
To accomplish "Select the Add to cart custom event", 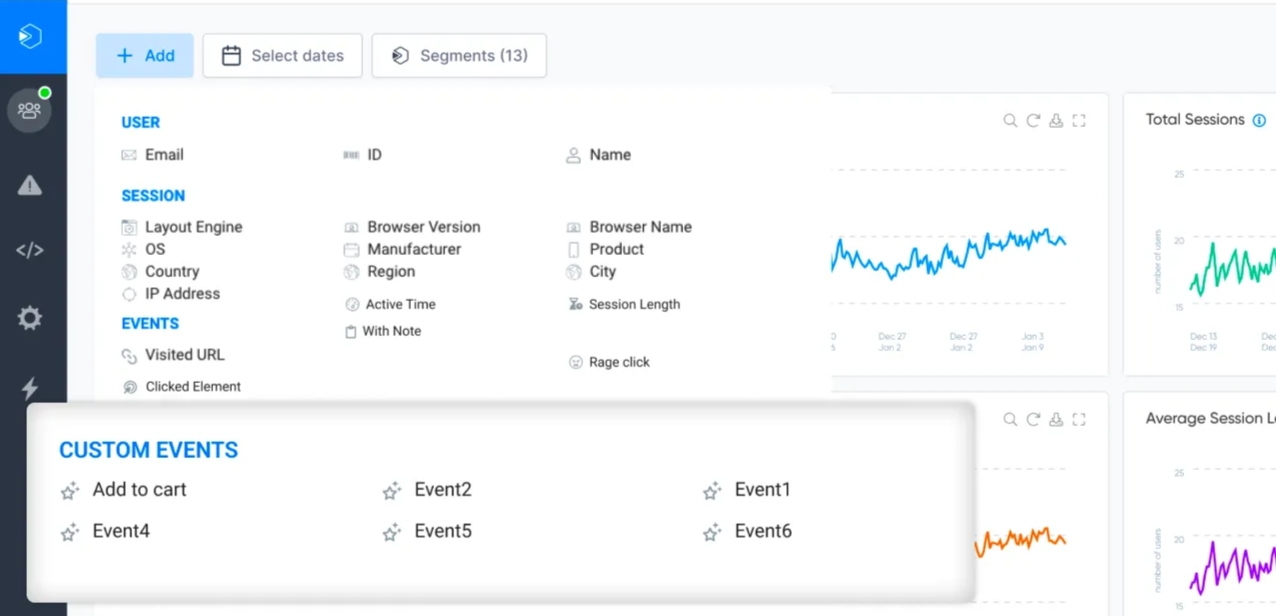I will coord(124,490).
